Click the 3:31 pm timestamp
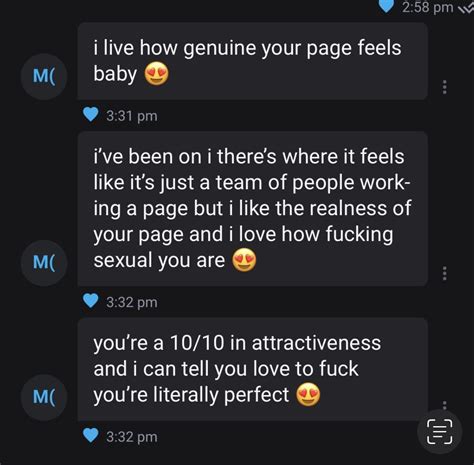Screen dimensions: 474x465 [132, 116]
